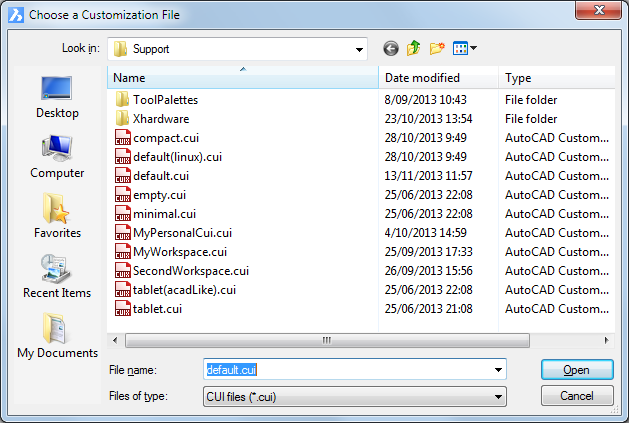Go up one folder level
The image size is (629, 423).
[414, 48]
